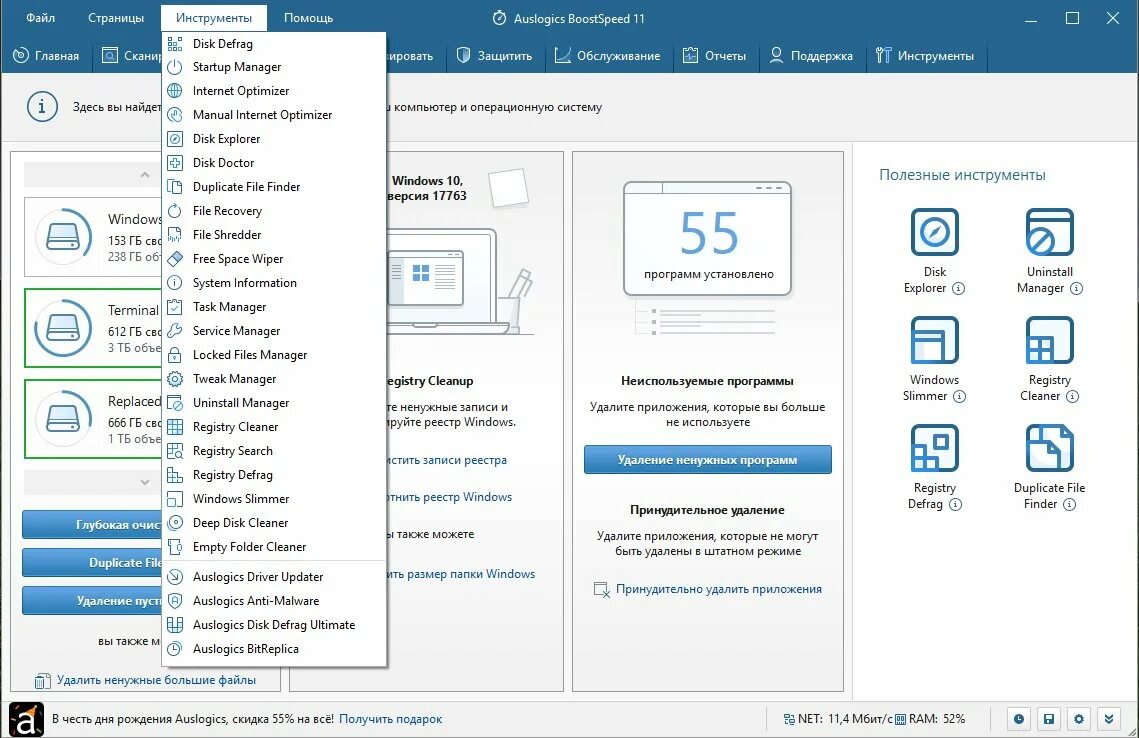Open Windows Slimmer icon in right panel
The image size is (1139, 738).
click(934, 340)
